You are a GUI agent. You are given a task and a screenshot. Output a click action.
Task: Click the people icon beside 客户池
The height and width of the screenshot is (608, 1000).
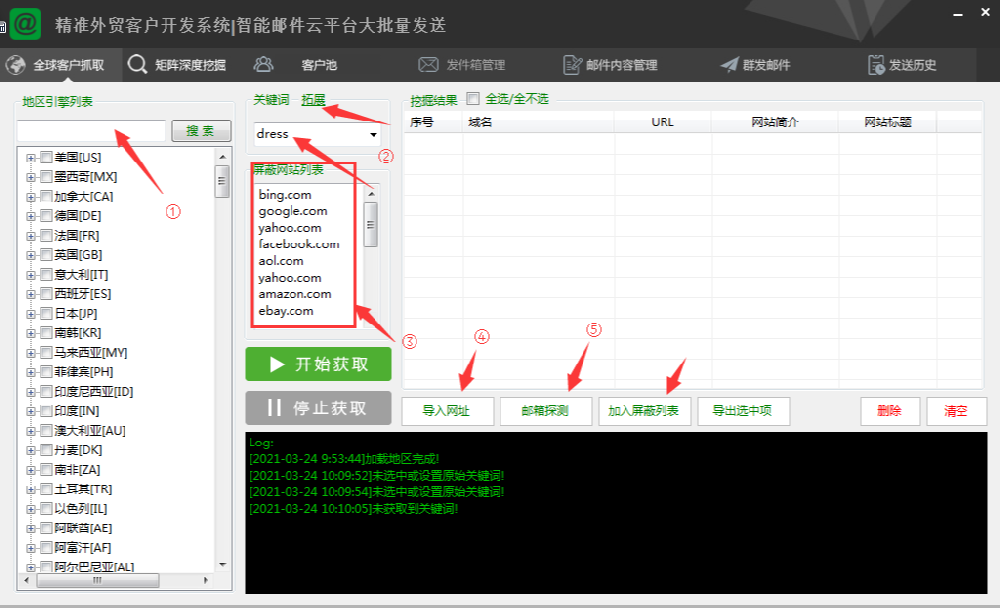263,64
